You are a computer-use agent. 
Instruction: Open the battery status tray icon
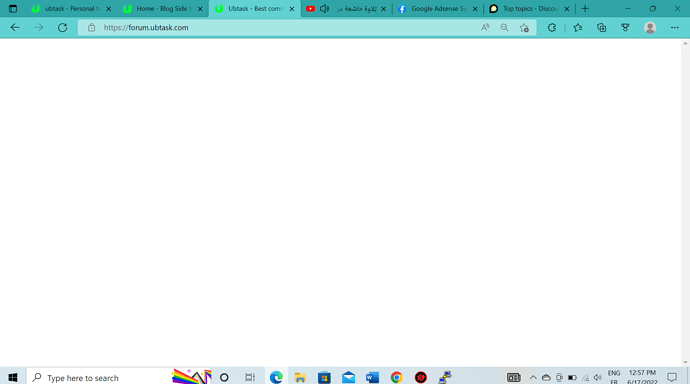click(572, 377)
